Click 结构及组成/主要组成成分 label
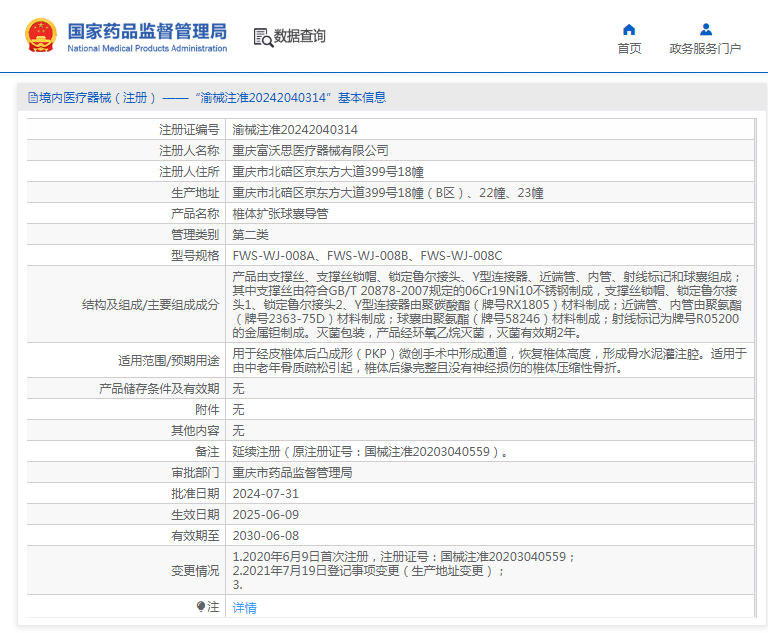 [x=150, y=305]
